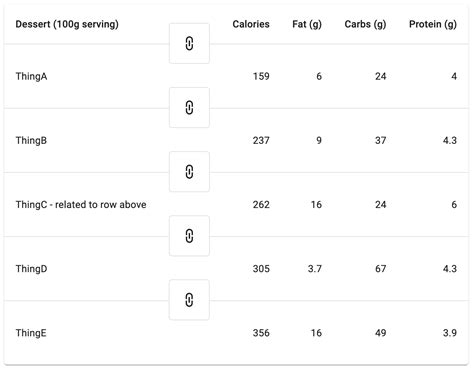Click link icon between ThingA and ThingB
Viewport: 474px width, 373px height.
(189, 108)
